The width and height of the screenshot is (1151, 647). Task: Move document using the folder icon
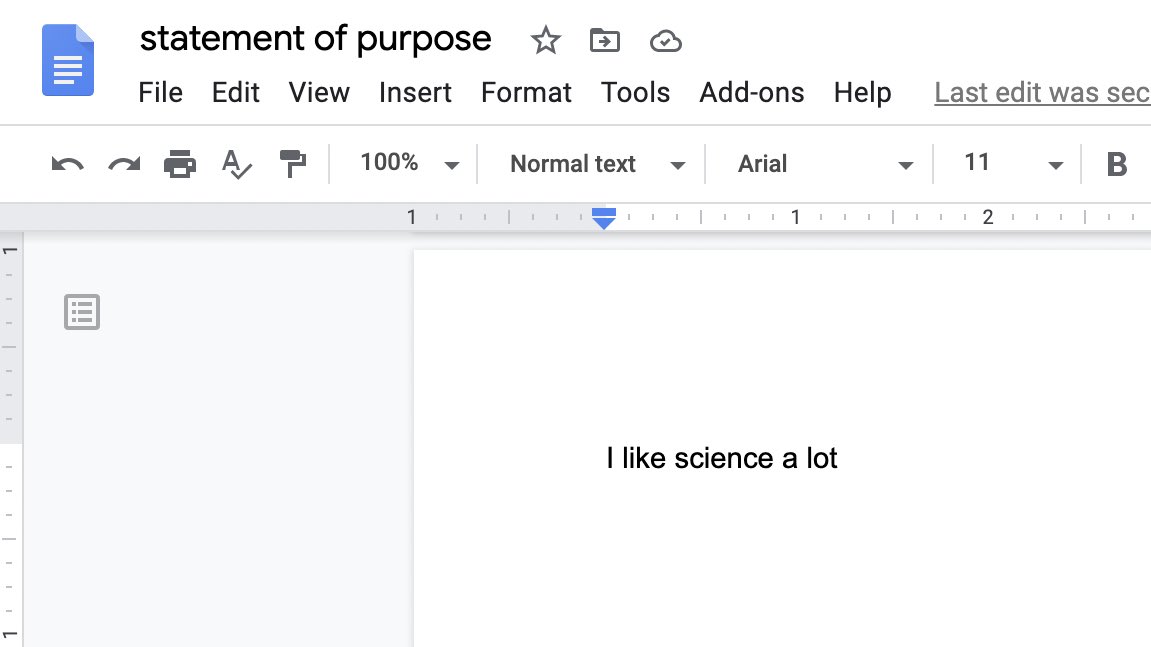pyautogui.click(x=605, y=40)
